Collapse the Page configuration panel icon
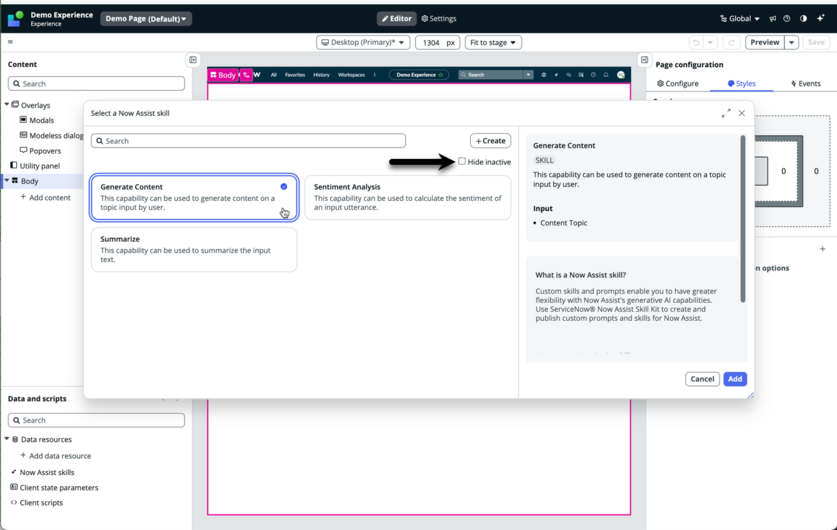Screen dimensions: 837x530 644,60
